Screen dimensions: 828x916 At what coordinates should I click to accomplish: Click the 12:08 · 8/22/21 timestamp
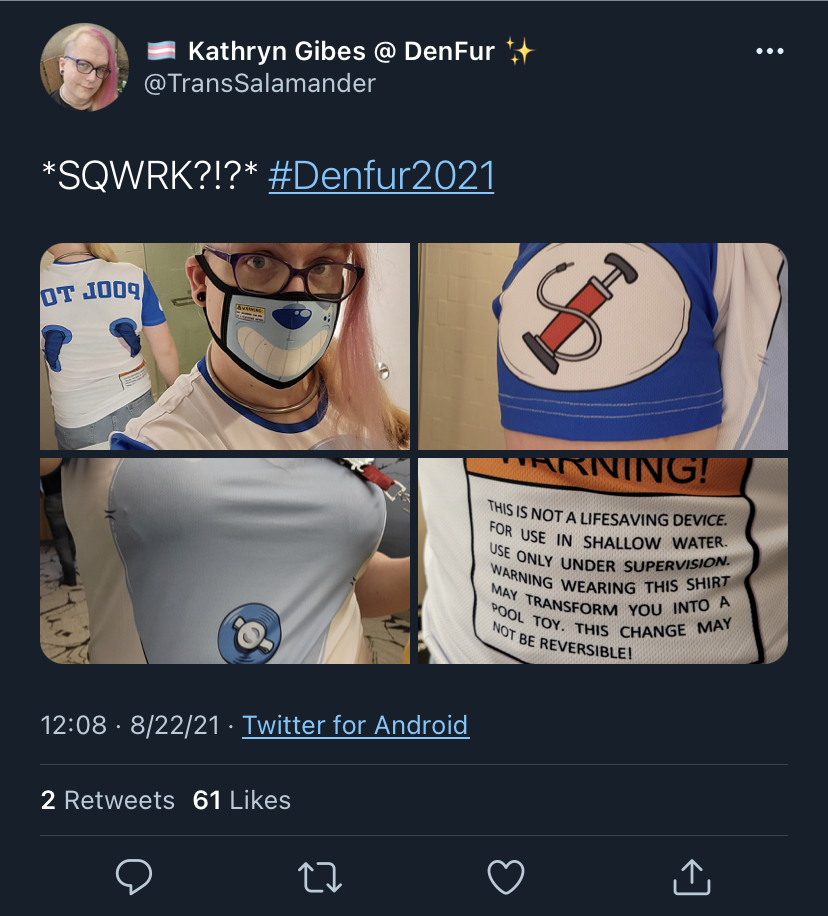[x=130, y=725]
